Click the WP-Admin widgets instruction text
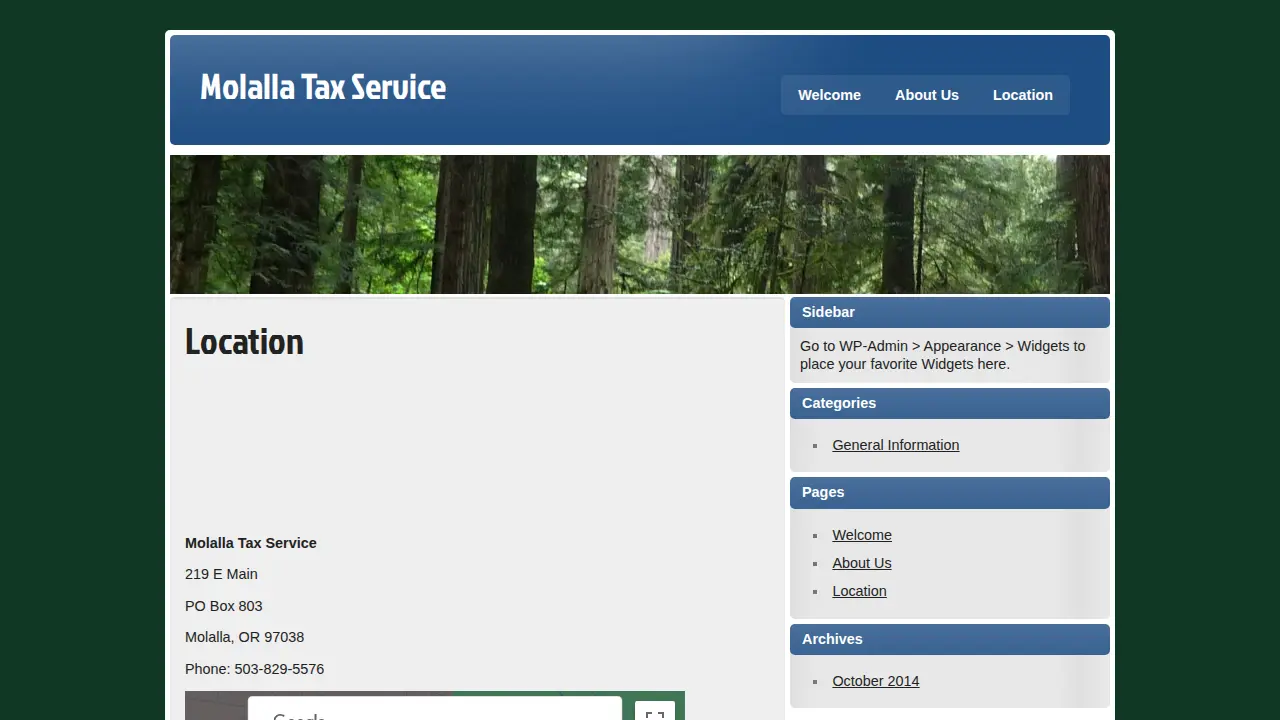1280x720 pixels. coord(942,355)
